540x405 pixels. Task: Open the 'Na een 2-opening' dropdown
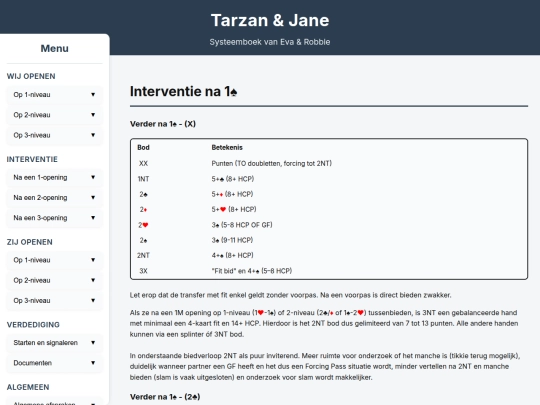coord(54,198)
